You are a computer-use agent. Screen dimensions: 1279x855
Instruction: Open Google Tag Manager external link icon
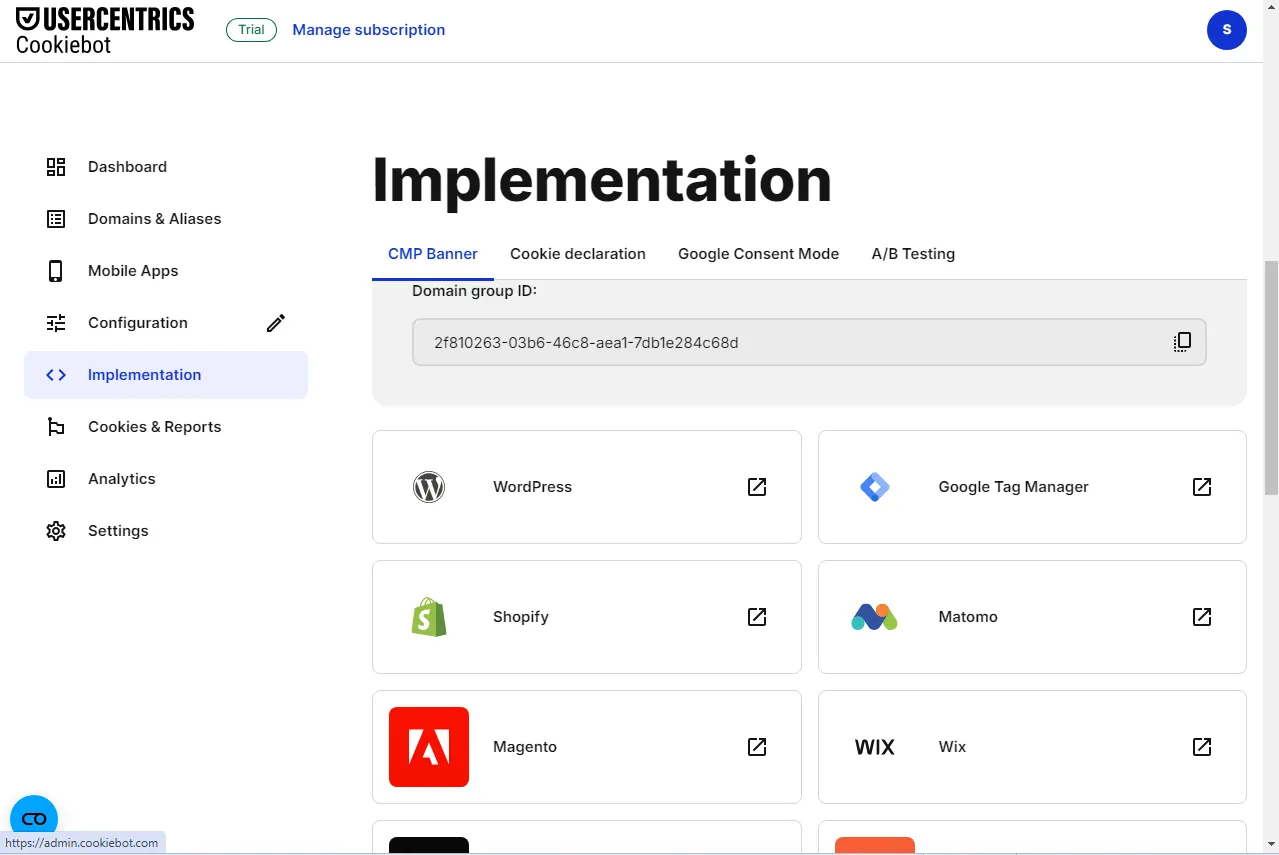click(x=1202, y=487)
